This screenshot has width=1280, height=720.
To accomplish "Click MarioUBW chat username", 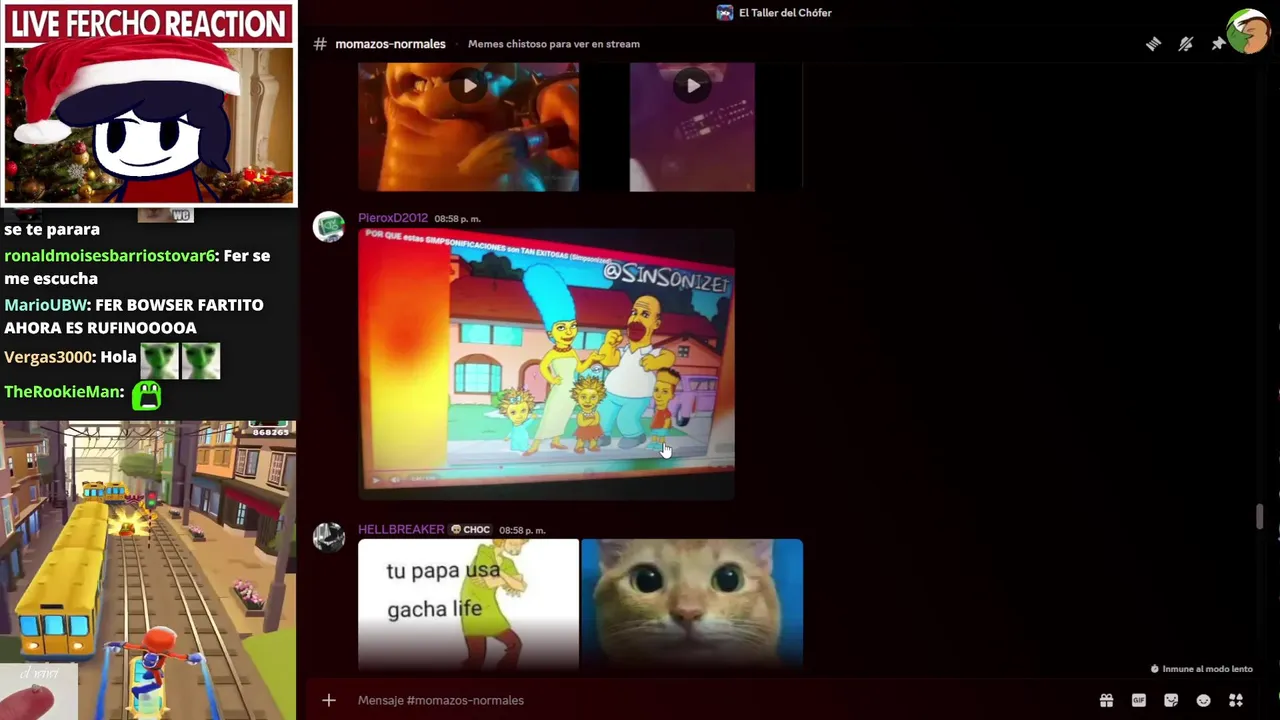I will (46, 305).
